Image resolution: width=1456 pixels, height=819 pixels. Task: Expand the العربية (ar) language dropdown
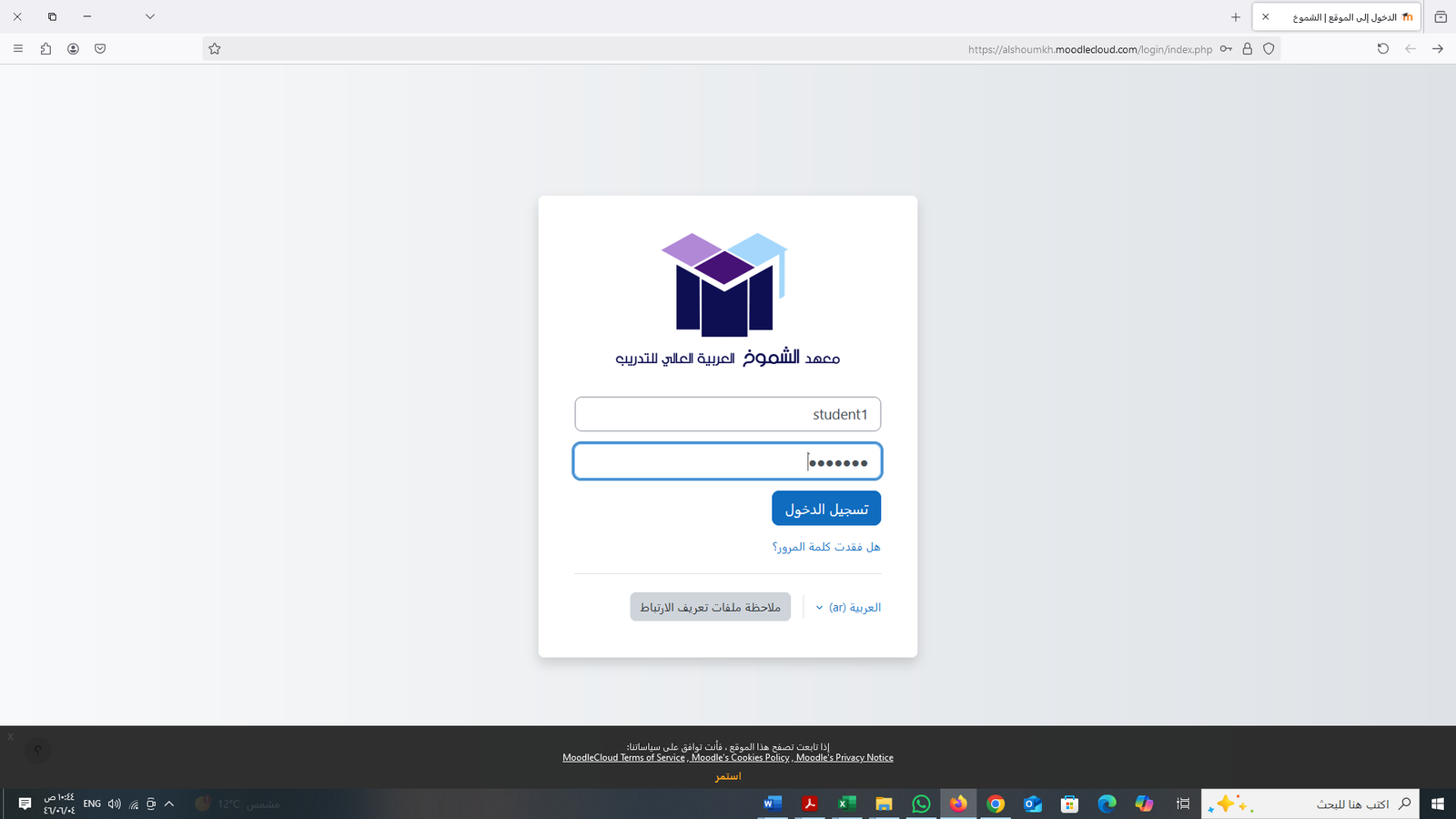click(848, 607)
